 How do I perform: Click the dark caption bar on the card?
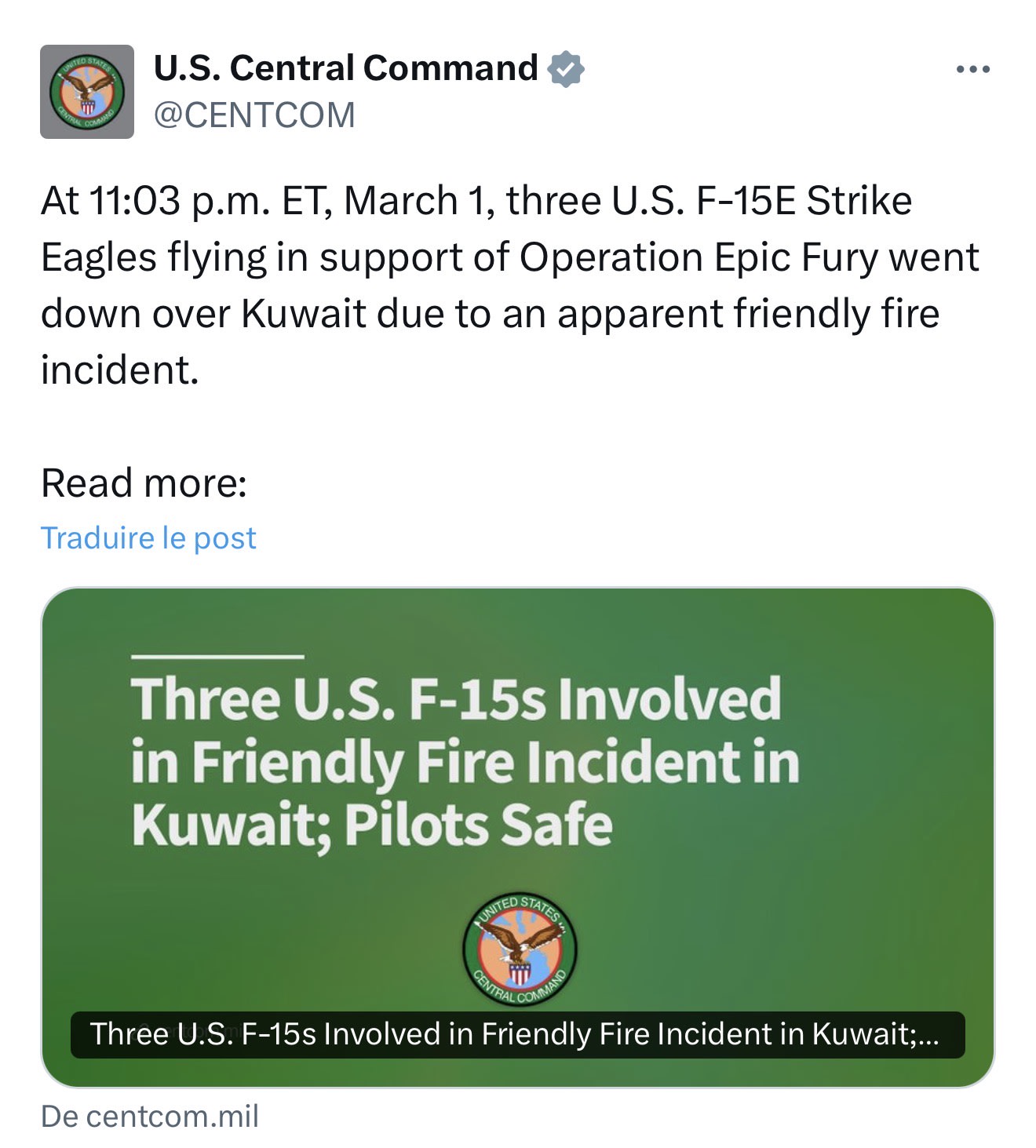pos(518,1034)
